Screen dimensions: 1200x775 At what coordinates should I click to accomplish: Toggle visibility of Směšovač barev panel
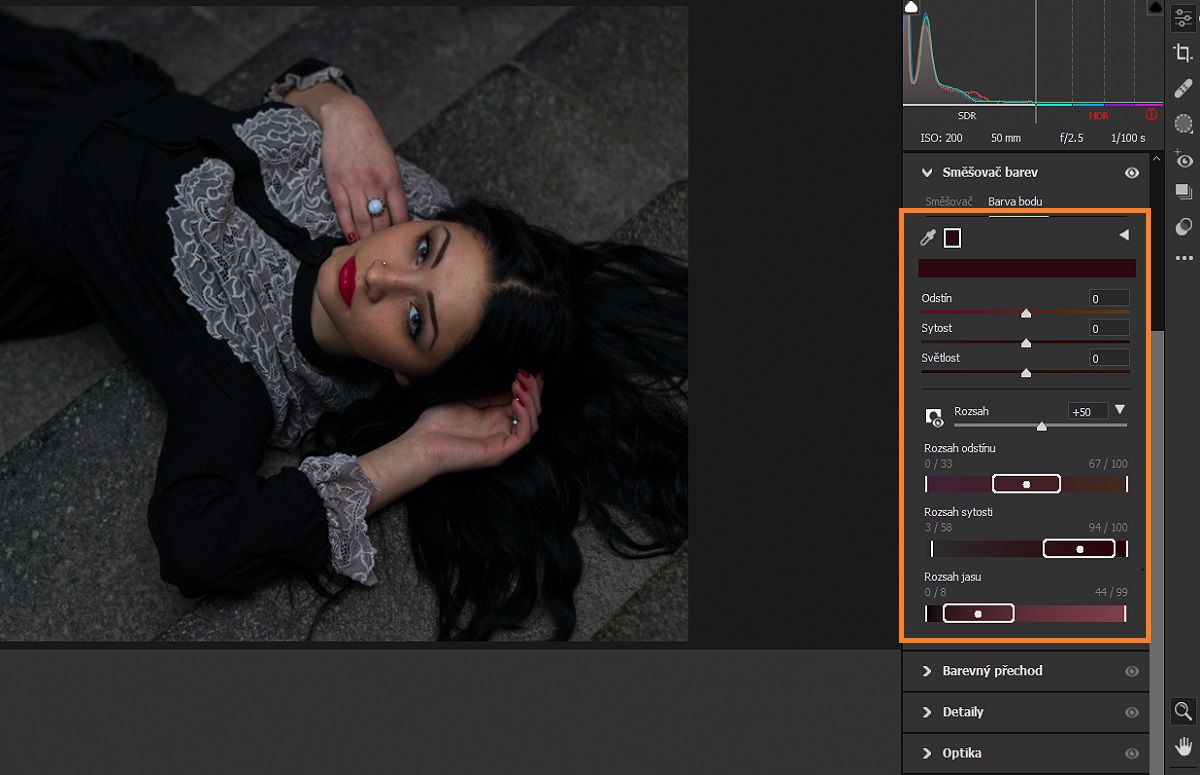point(1132,173)
